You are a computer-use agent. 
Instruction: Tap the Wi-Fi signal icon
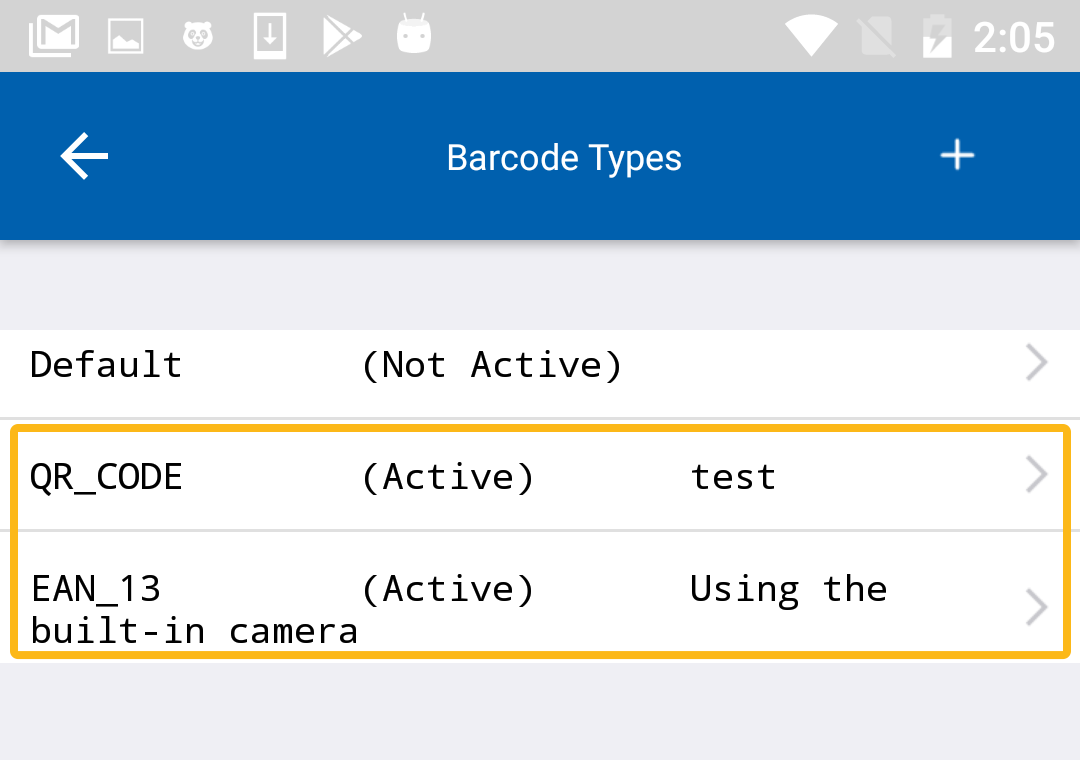(811, 37)
